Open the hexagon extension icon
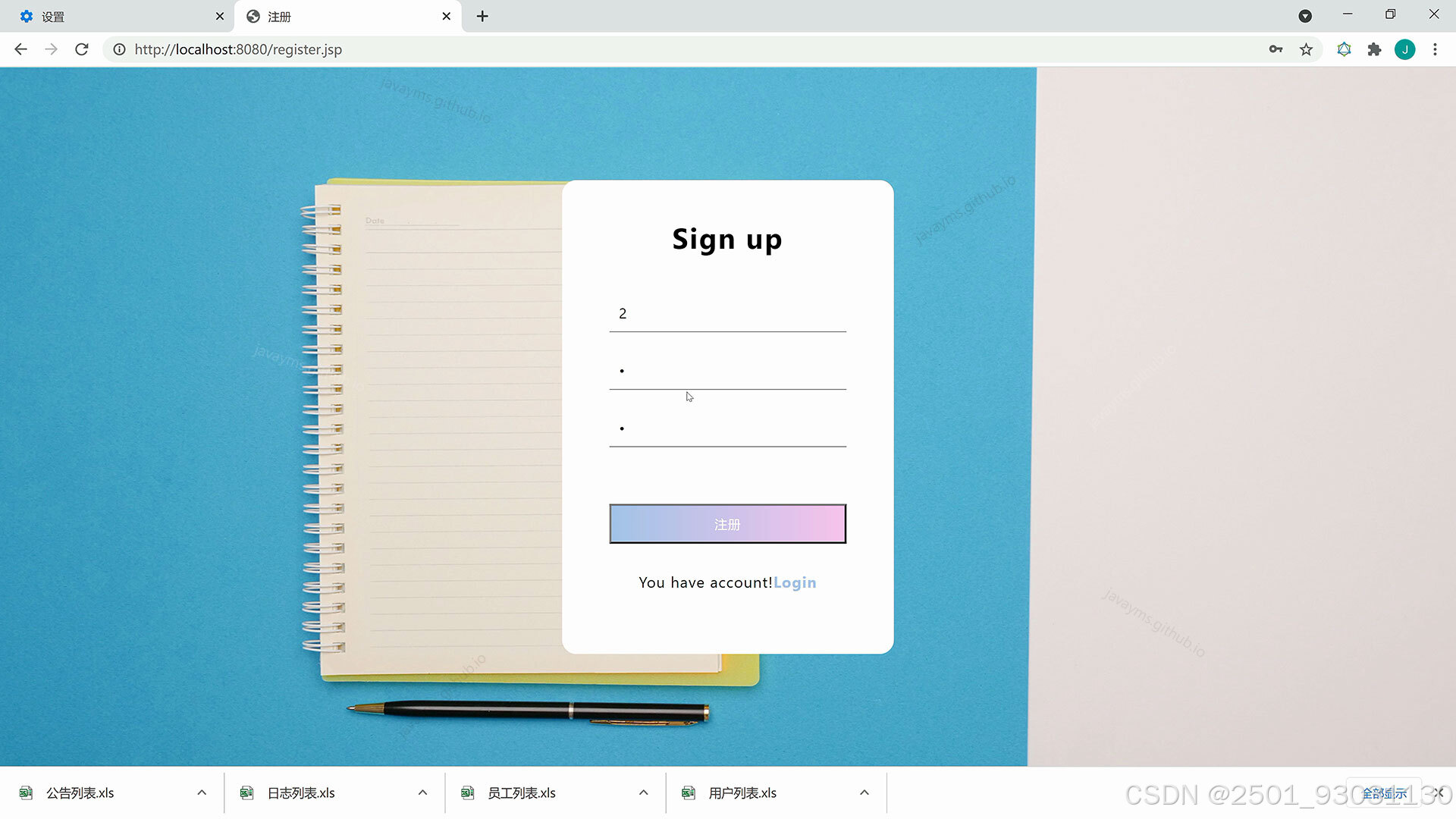 point(1344,49)
